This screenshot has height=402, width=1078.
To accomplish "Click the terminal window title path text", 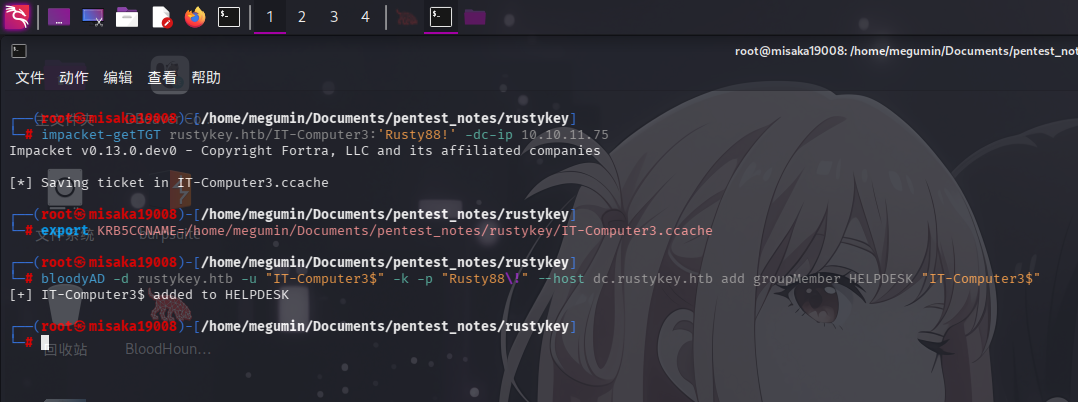I will pos(905,51).
